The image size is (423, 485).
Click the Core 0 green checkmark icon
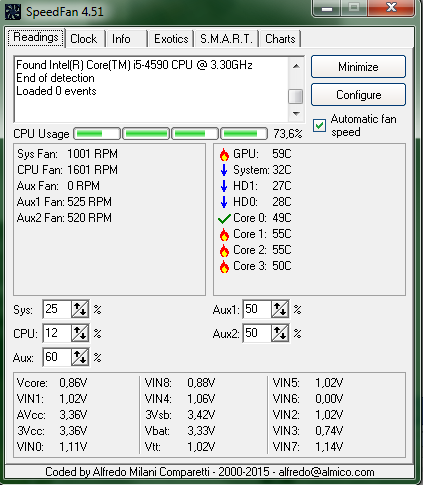pos(224,218)
